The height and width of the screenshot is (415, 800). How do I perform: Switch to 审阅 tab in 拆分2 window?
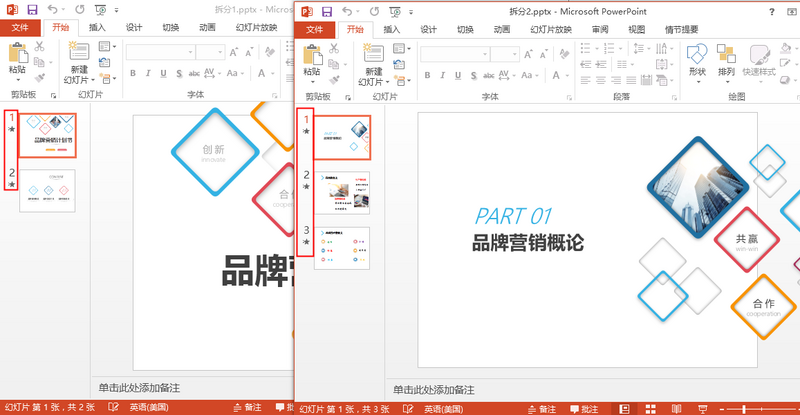tap(600, 30)
